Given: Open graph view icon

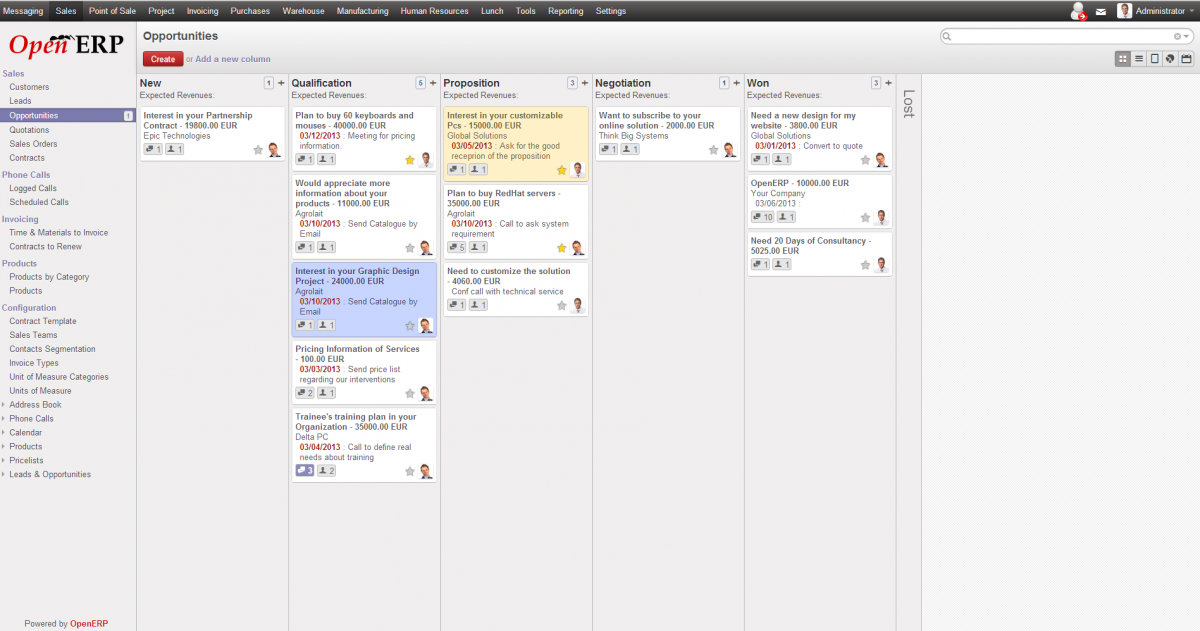Looking at the screenshot, I should 1171,59.
